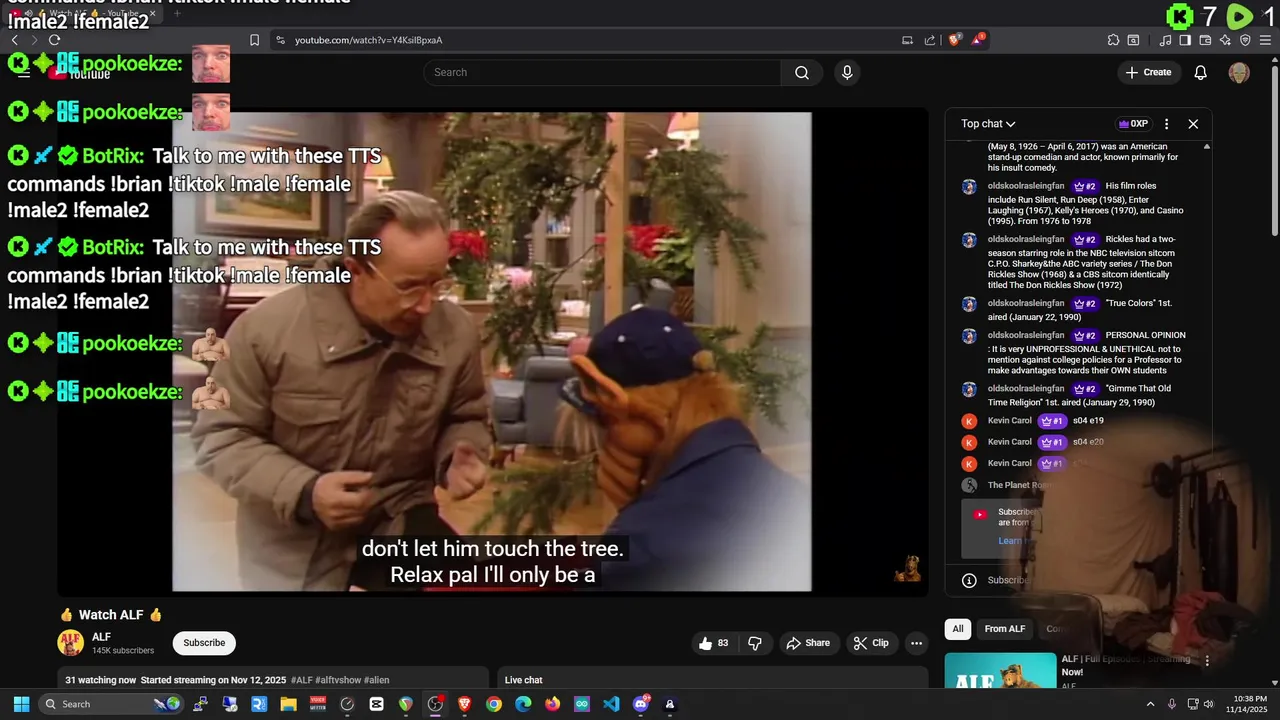
Task: Open YouTube notifications bell
Action: tap(1201, 72)
